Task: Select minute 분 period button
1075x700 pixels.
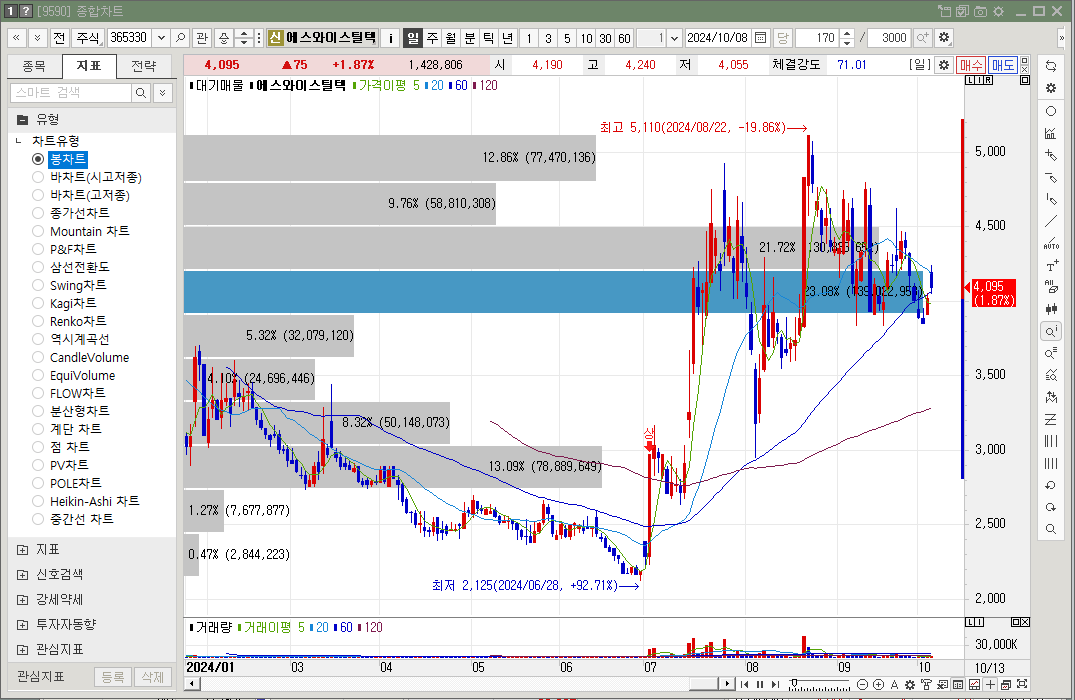Action: [x=470, y=38]
